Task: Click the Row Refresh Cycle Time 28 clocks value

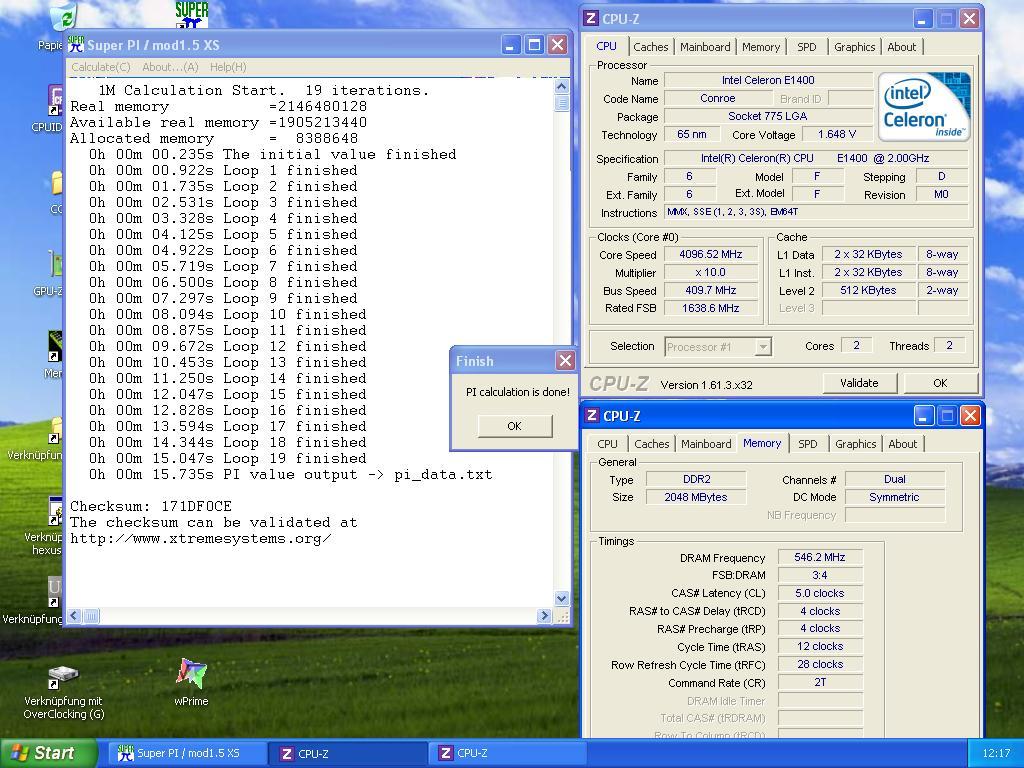Action: point(820,664)
